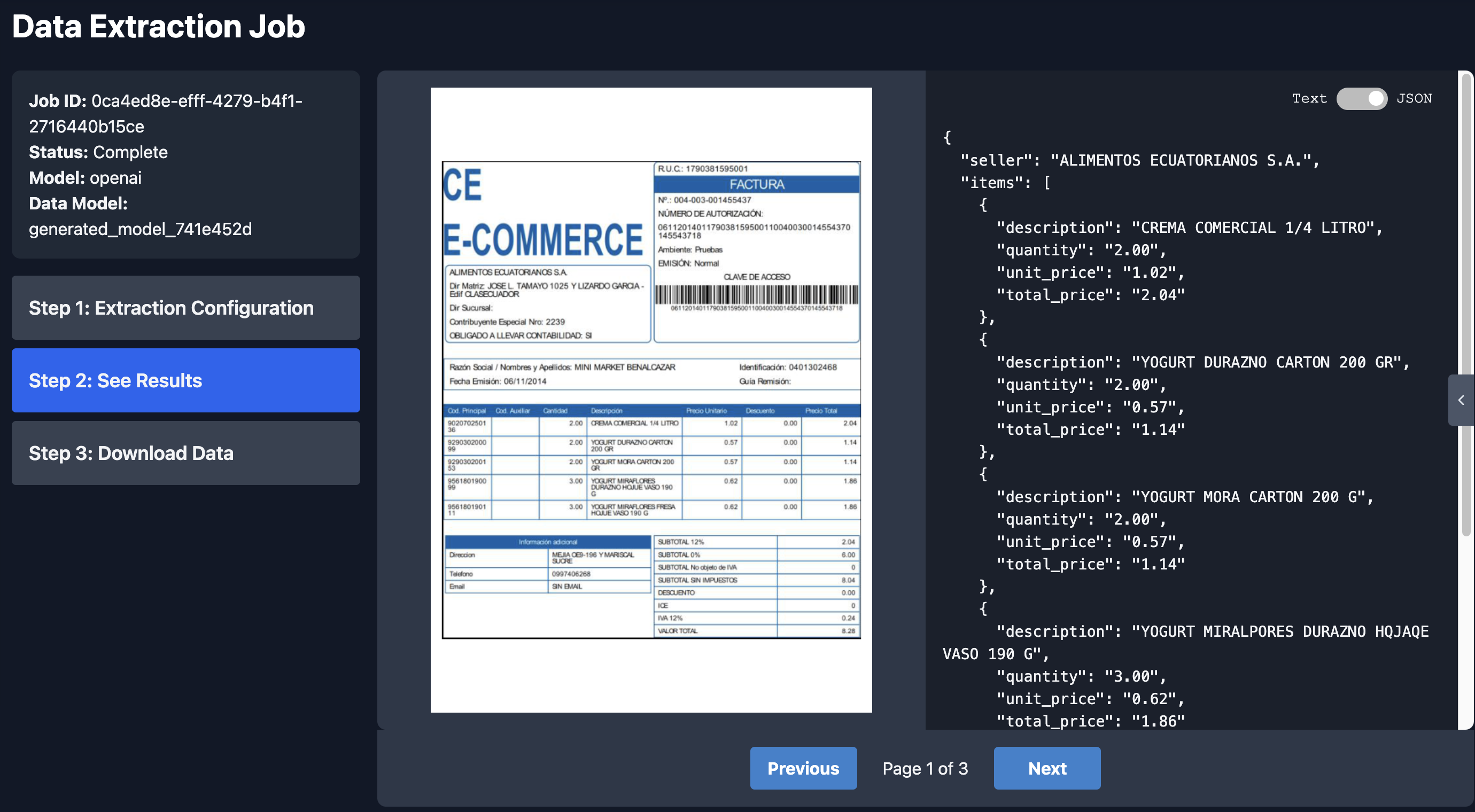Click the Text label beside the switch

pyautogui.click(x=1309, y=98)
